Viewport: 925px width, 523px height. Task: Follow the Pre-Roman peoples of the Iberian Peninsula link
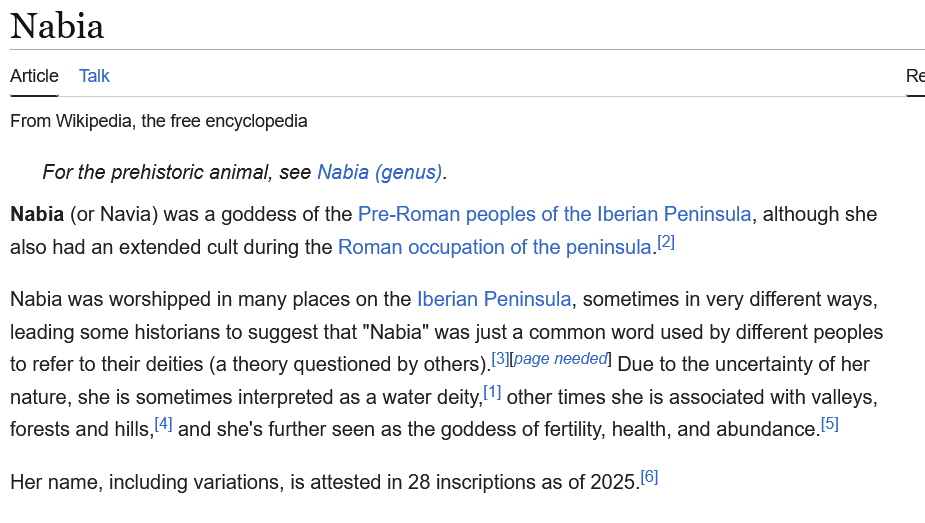point(554,214)
